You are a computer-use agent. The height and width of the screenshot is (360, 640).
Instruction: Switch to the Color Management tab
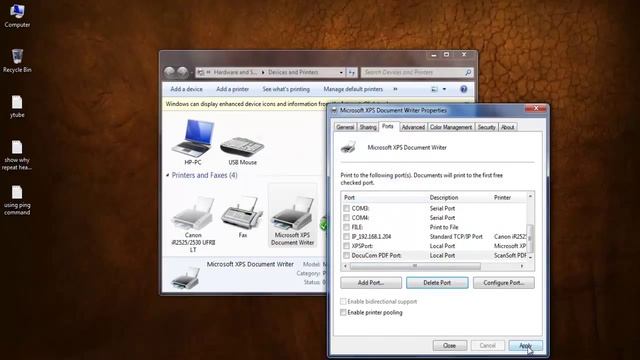coord(451,127)
